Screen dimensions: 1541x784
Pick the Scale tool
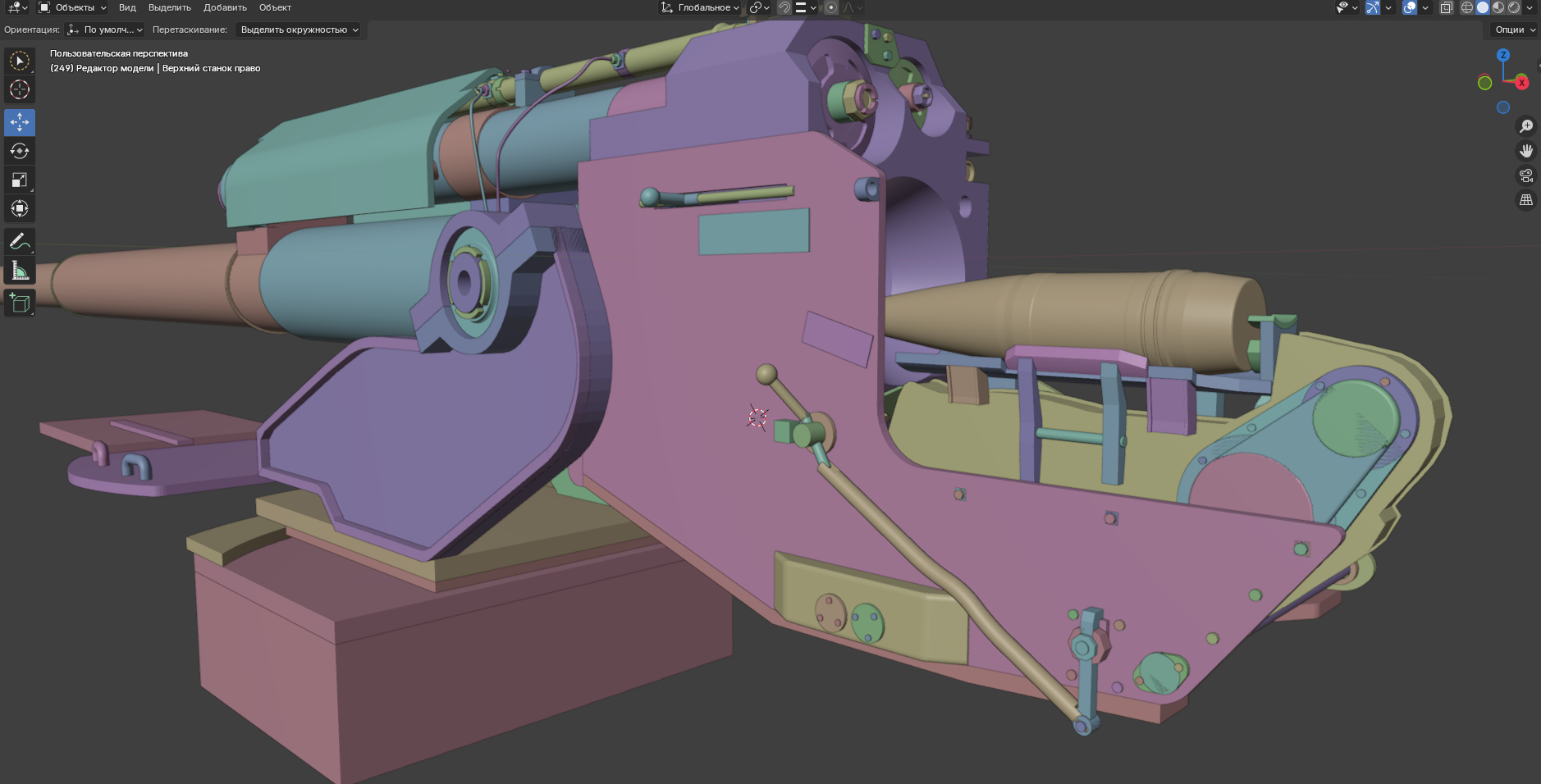point(20,180)
